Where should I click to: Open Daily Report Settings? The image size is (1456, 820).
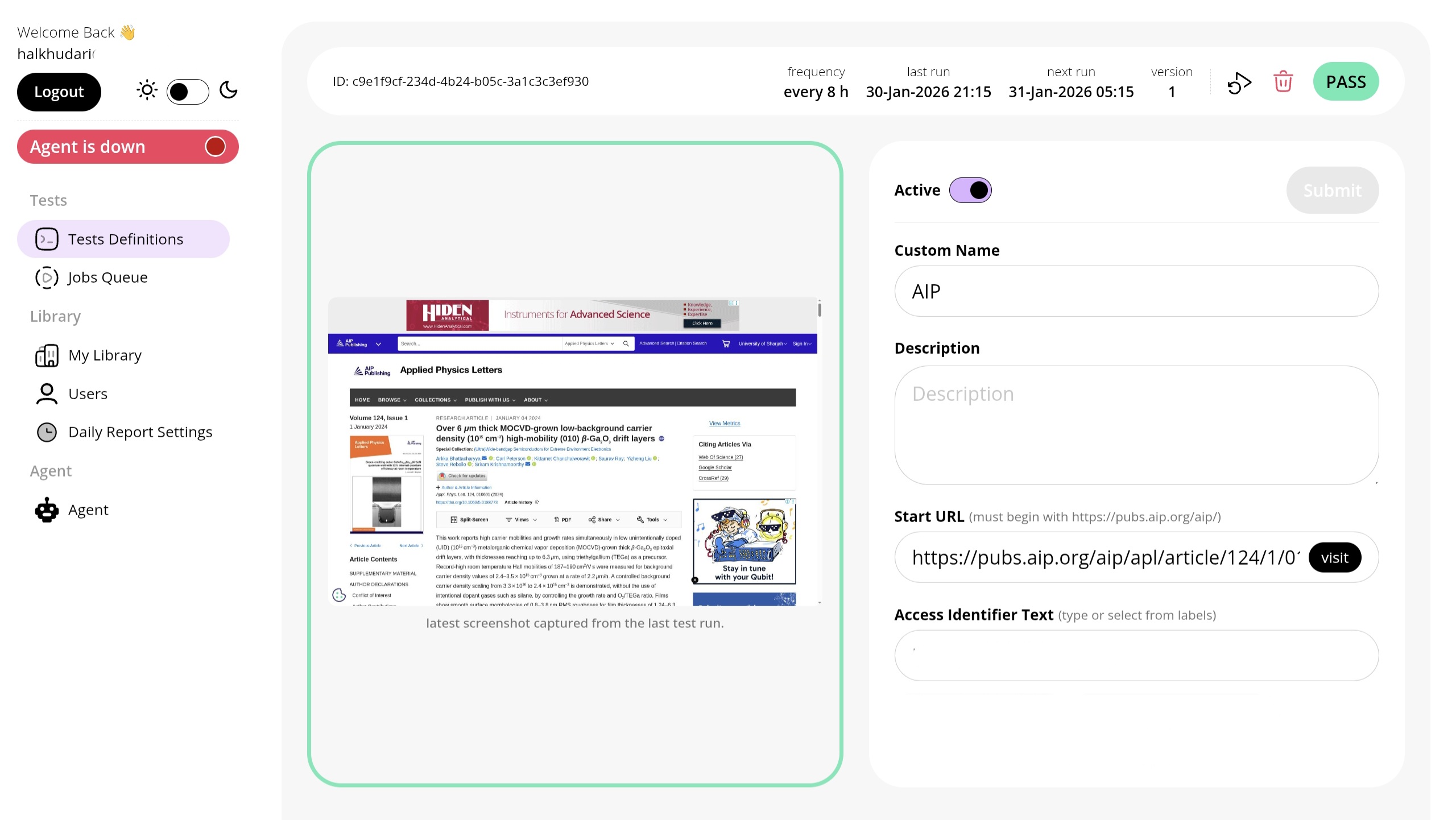[140, 432]
